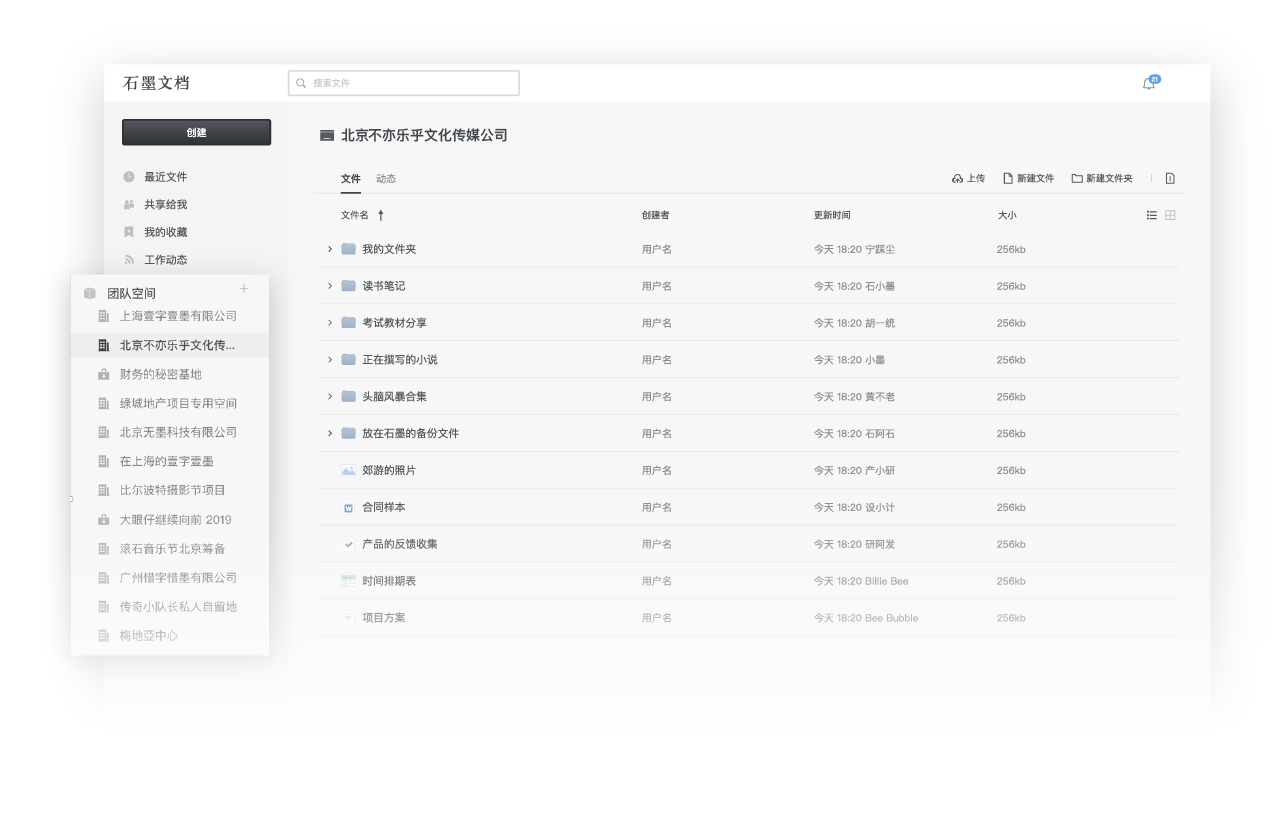This screenshot has width=1281, height=821.
Task: Click the 新建文件 document icon
Action: coord(1008,177)
